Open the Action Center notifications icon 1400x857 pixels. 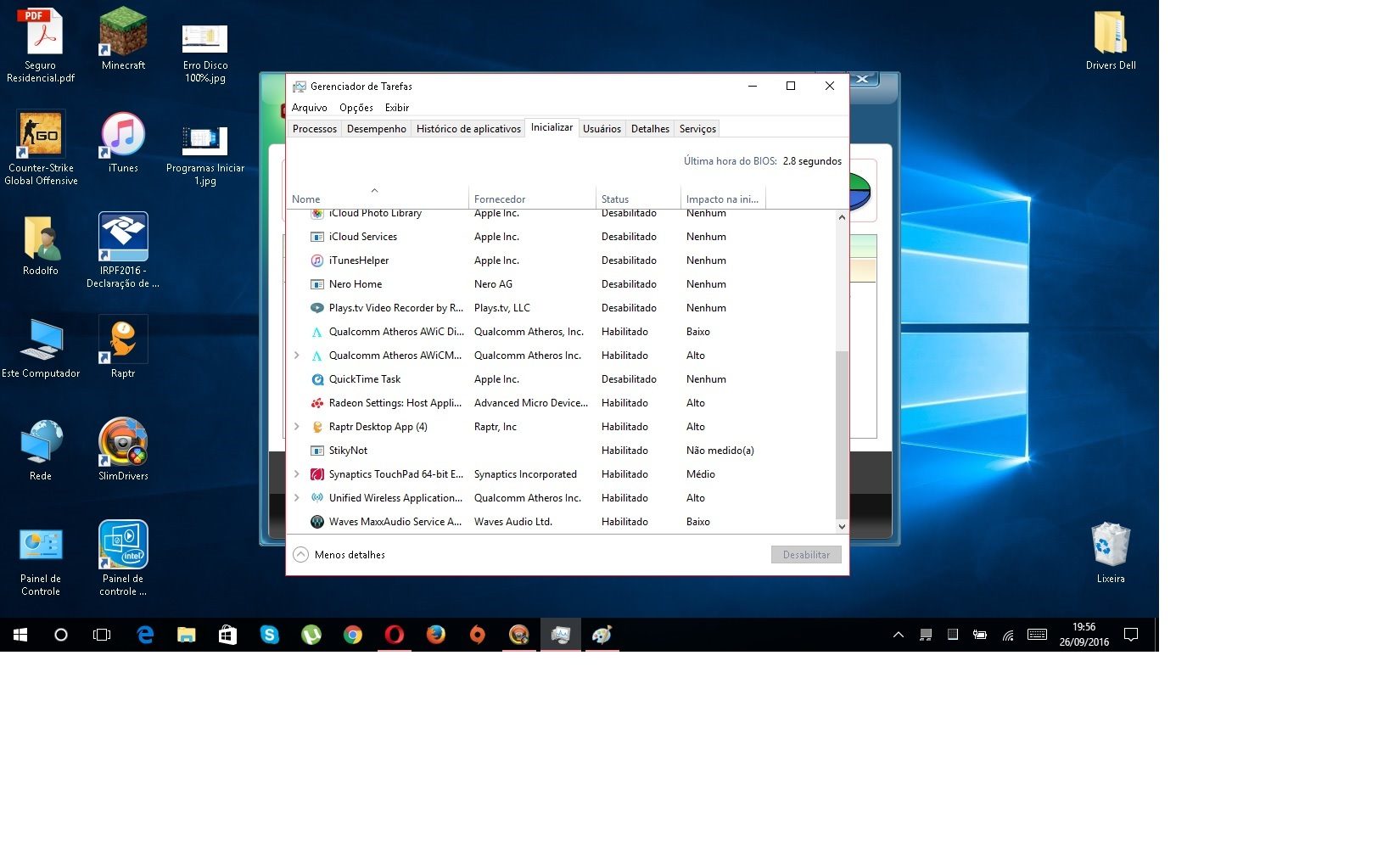pyautogui.click(x=1131, y=635)
